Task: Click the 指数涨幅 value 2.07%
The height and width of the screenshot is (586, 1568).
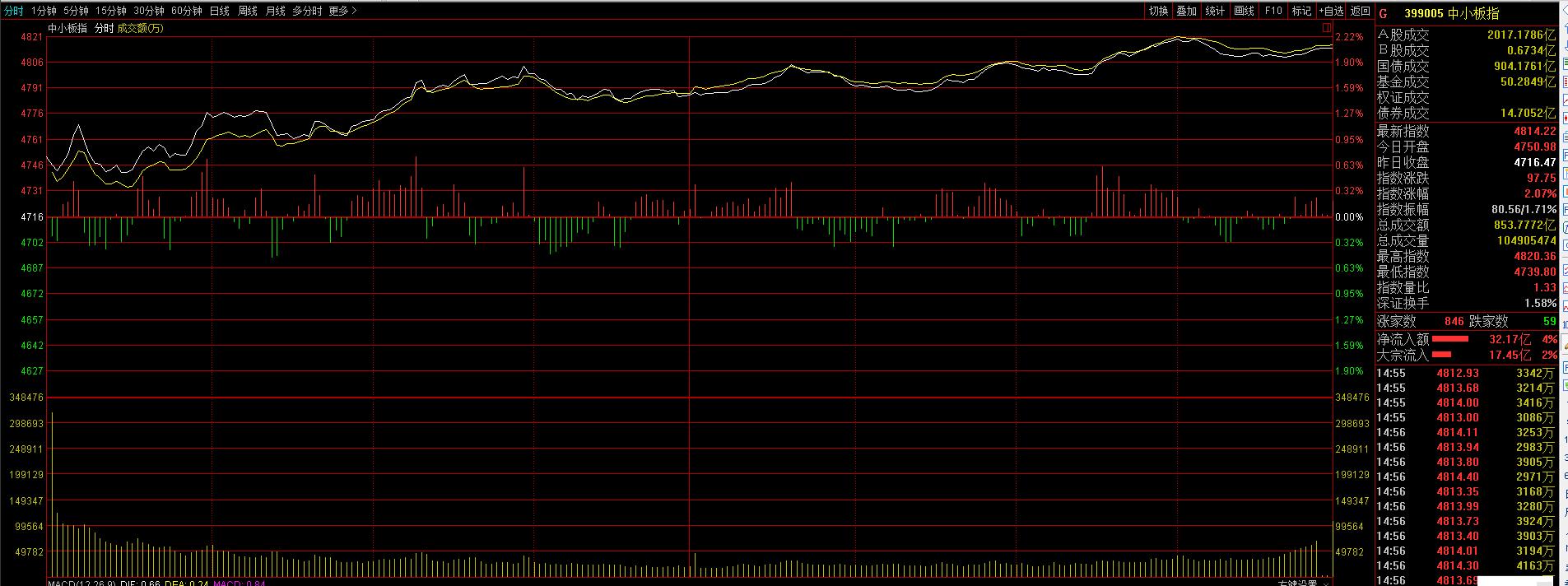Action: [x=1541, y=193]
